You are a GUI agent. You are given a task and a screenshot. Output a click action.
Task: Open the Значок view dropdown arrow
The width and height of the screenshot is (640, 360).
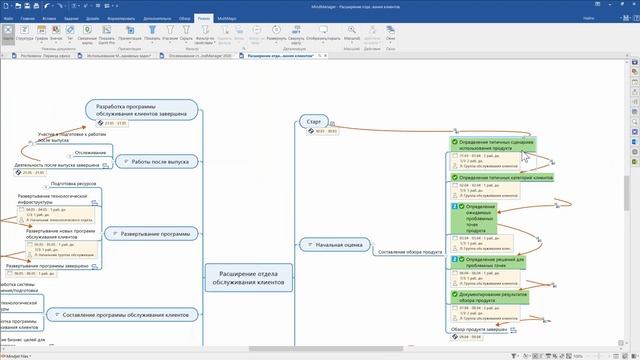(56, 42)
